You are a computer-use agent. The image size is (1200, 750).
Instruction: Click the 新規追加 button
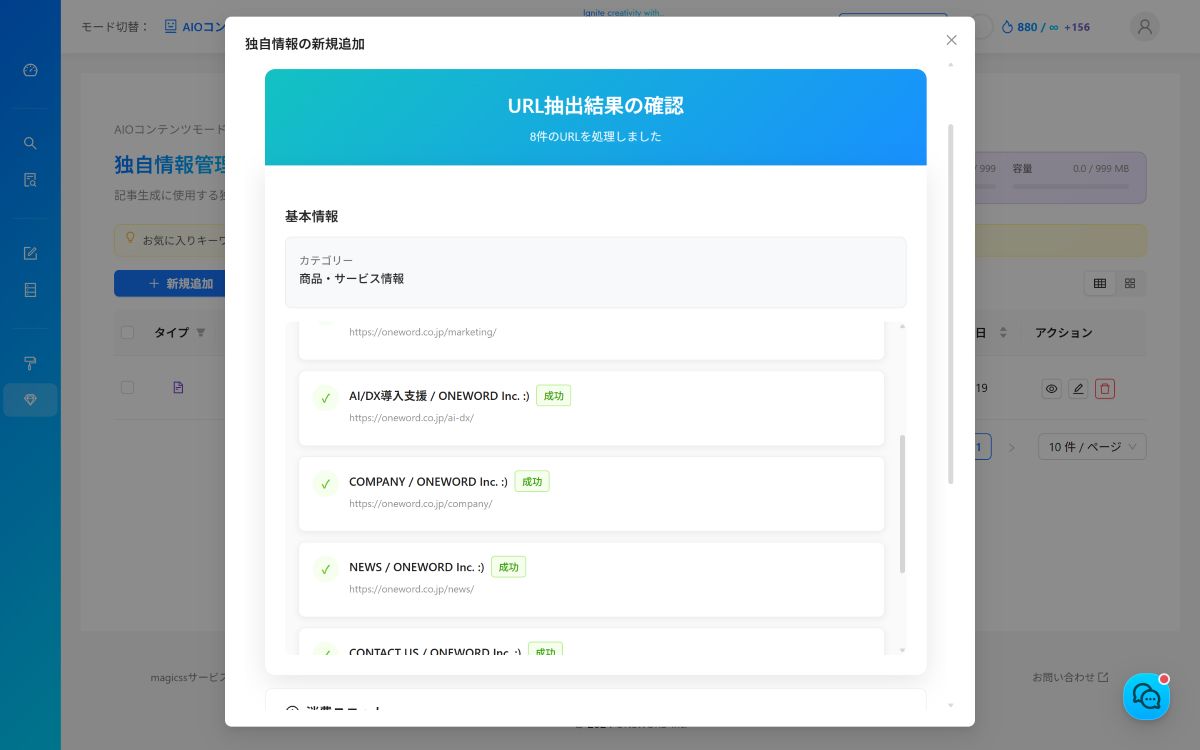[179, 283]
